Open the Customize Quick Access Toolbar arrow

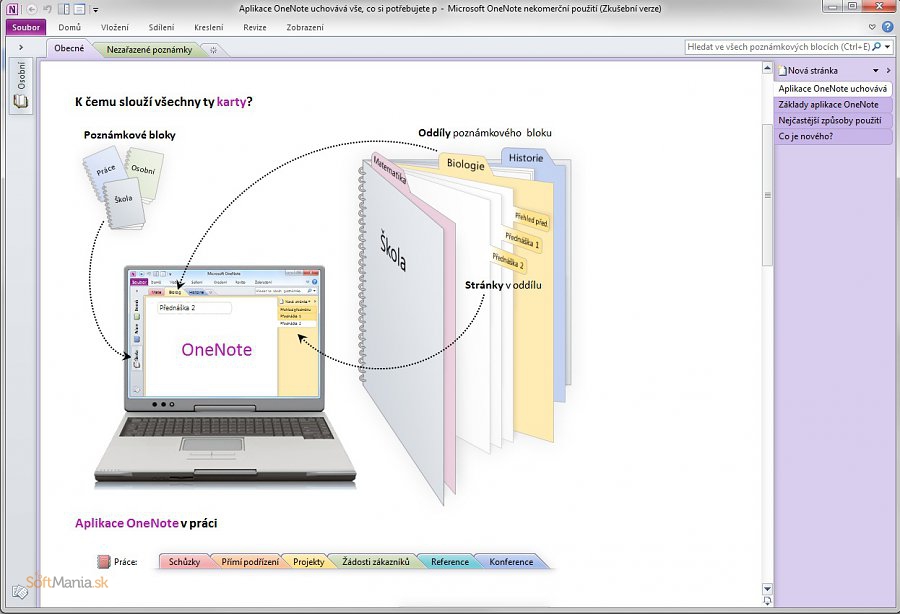pos(95,10)
